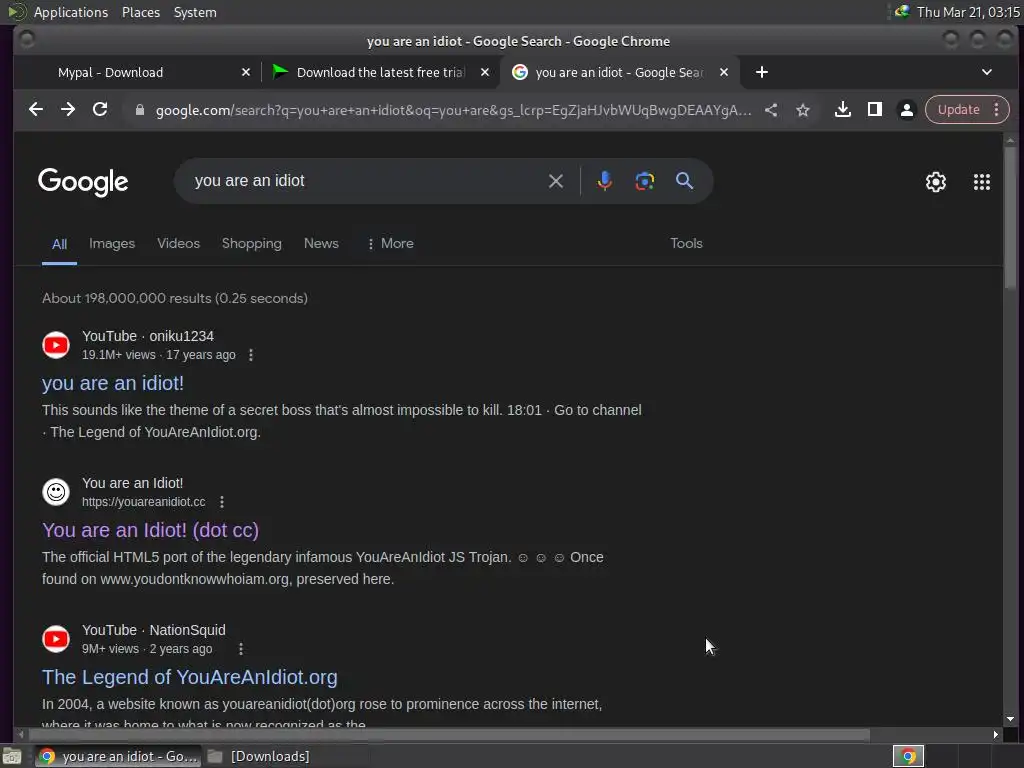Clear the search box with the X icon

pos(556,181)
